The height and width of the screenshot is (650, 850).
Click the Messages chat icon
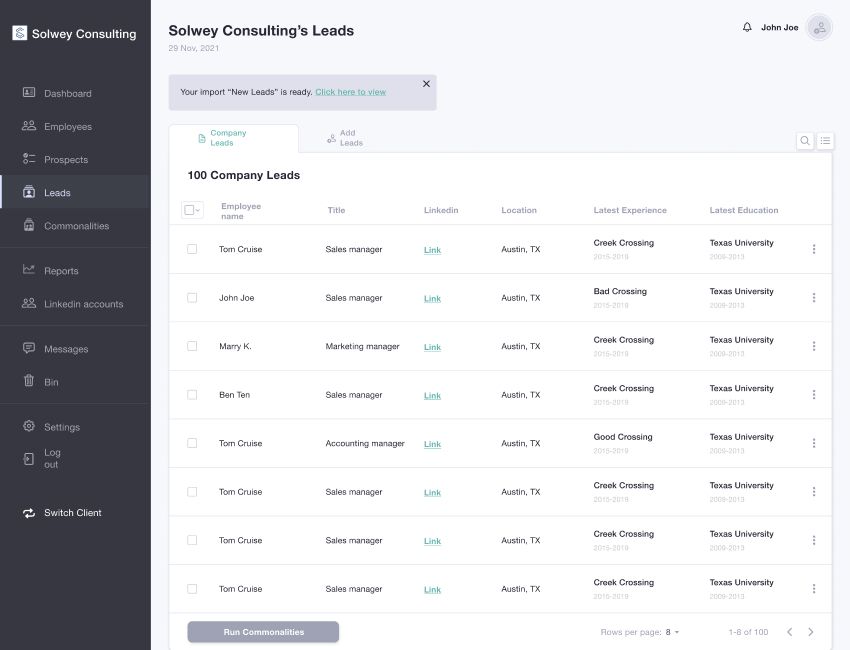click(29, 348)
